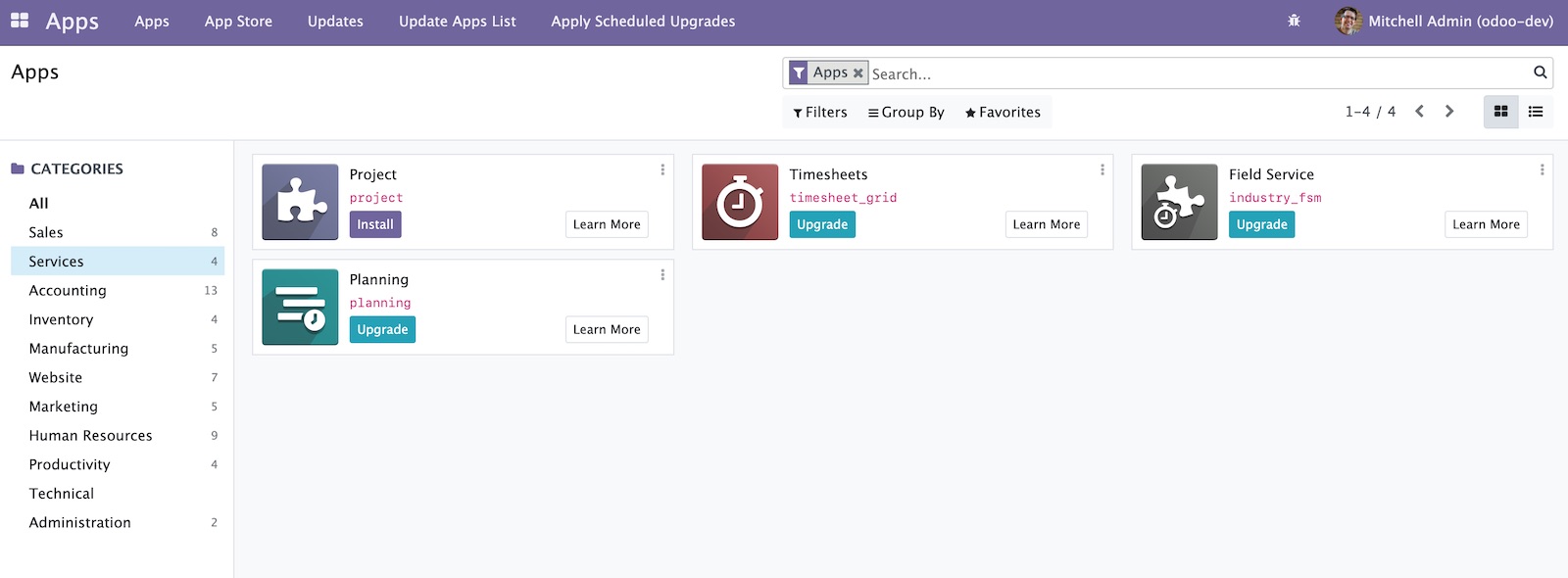The image size is (1568, 578).
Task: Select the Inventory category
Action: (118, 319)
